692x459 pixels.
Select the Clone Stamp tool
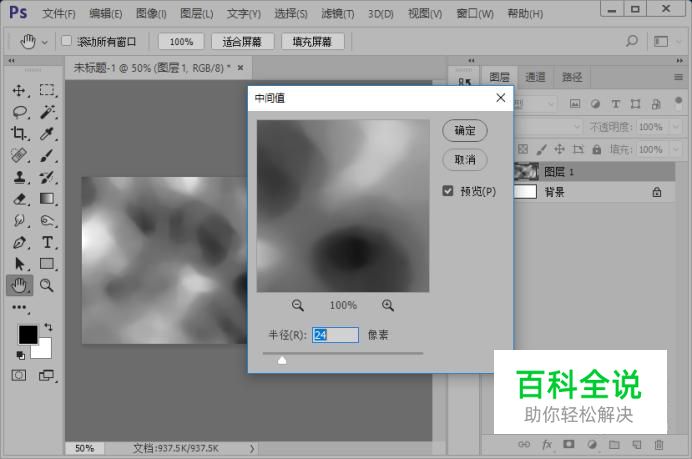coord(19,177)
